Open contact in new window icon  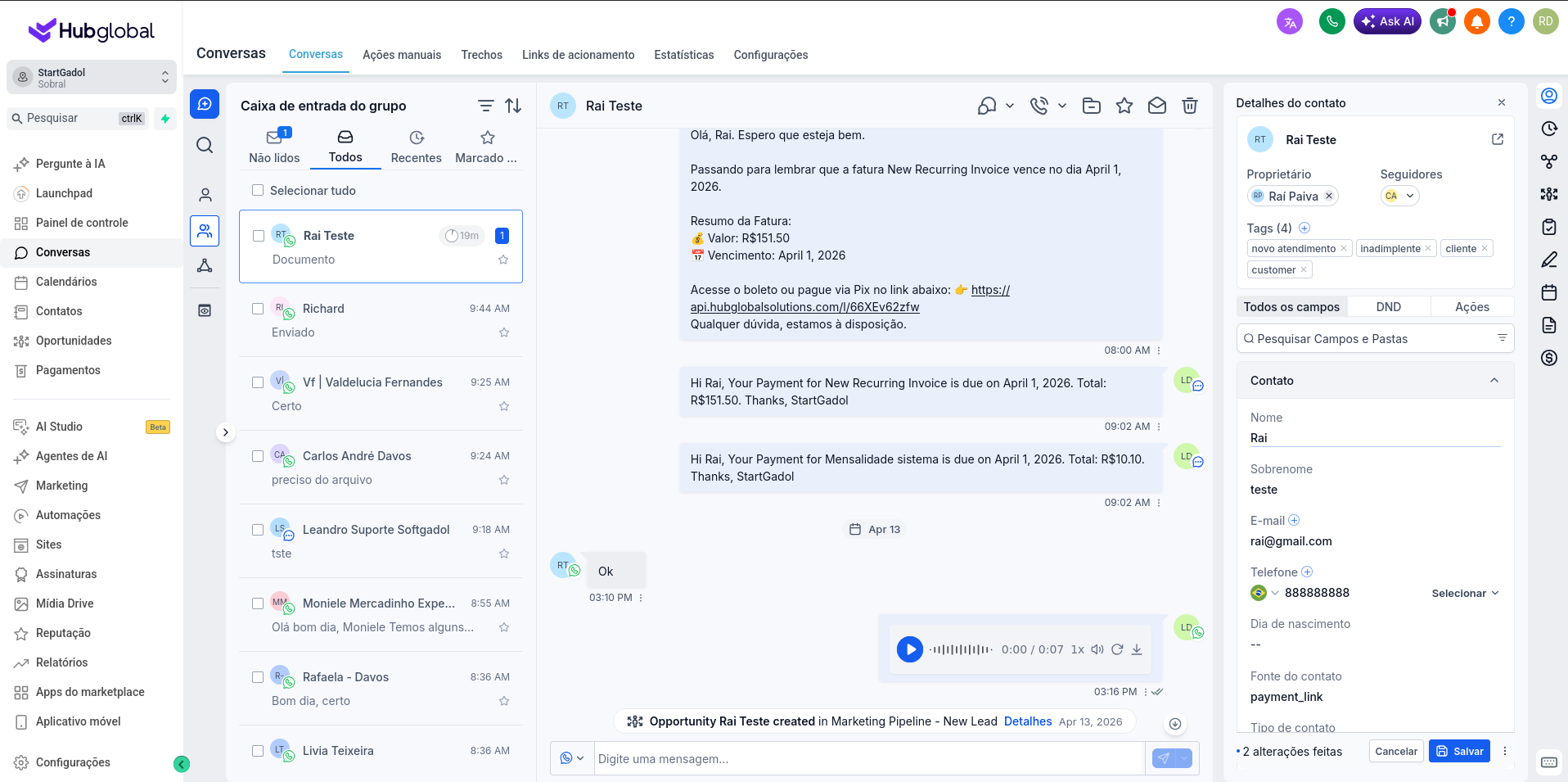1498,139
